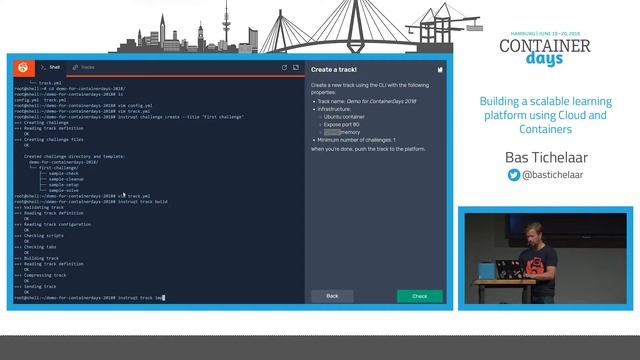This screenshot has height=360, width=640.
Task: Click the refresh terminal icon
Action: (x=284, y=67)
